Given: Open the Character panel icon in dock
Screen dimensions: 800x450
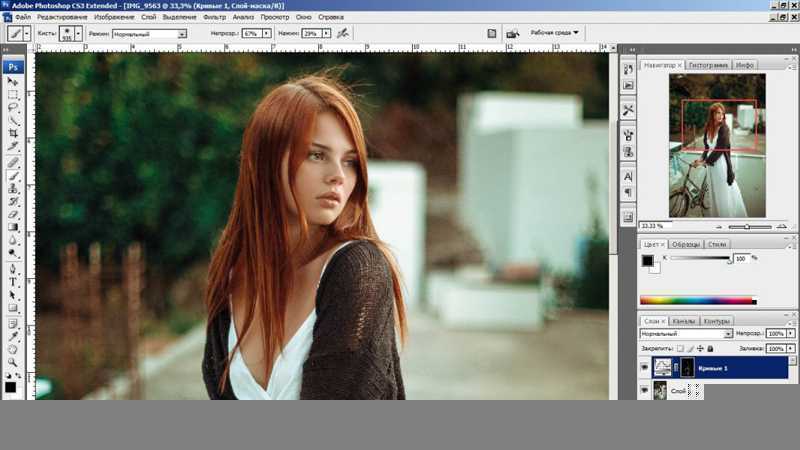Looking at the screenshot, I should 628,177.
